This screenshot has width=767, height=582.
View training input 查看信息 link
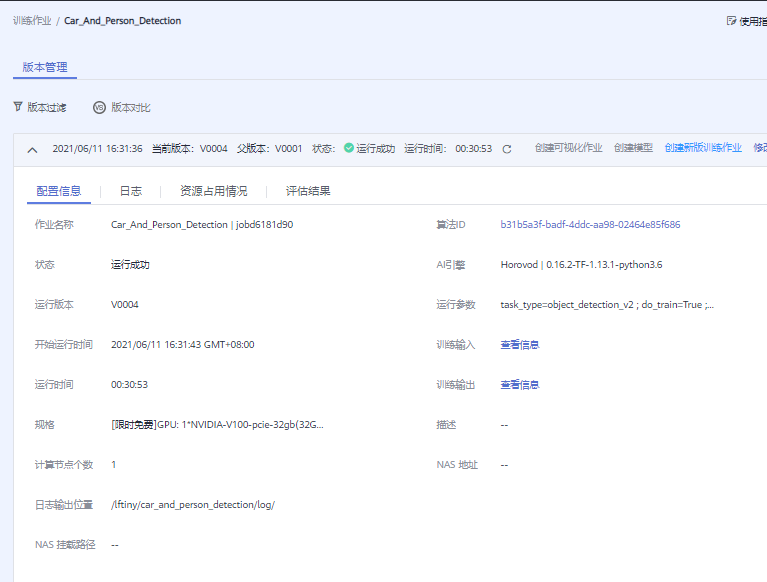click(519, 345)
